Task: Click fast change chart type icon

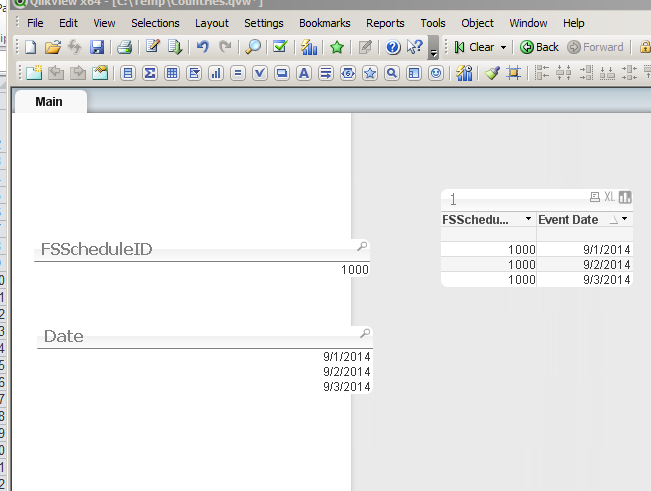Action: [x=624, y=197]
